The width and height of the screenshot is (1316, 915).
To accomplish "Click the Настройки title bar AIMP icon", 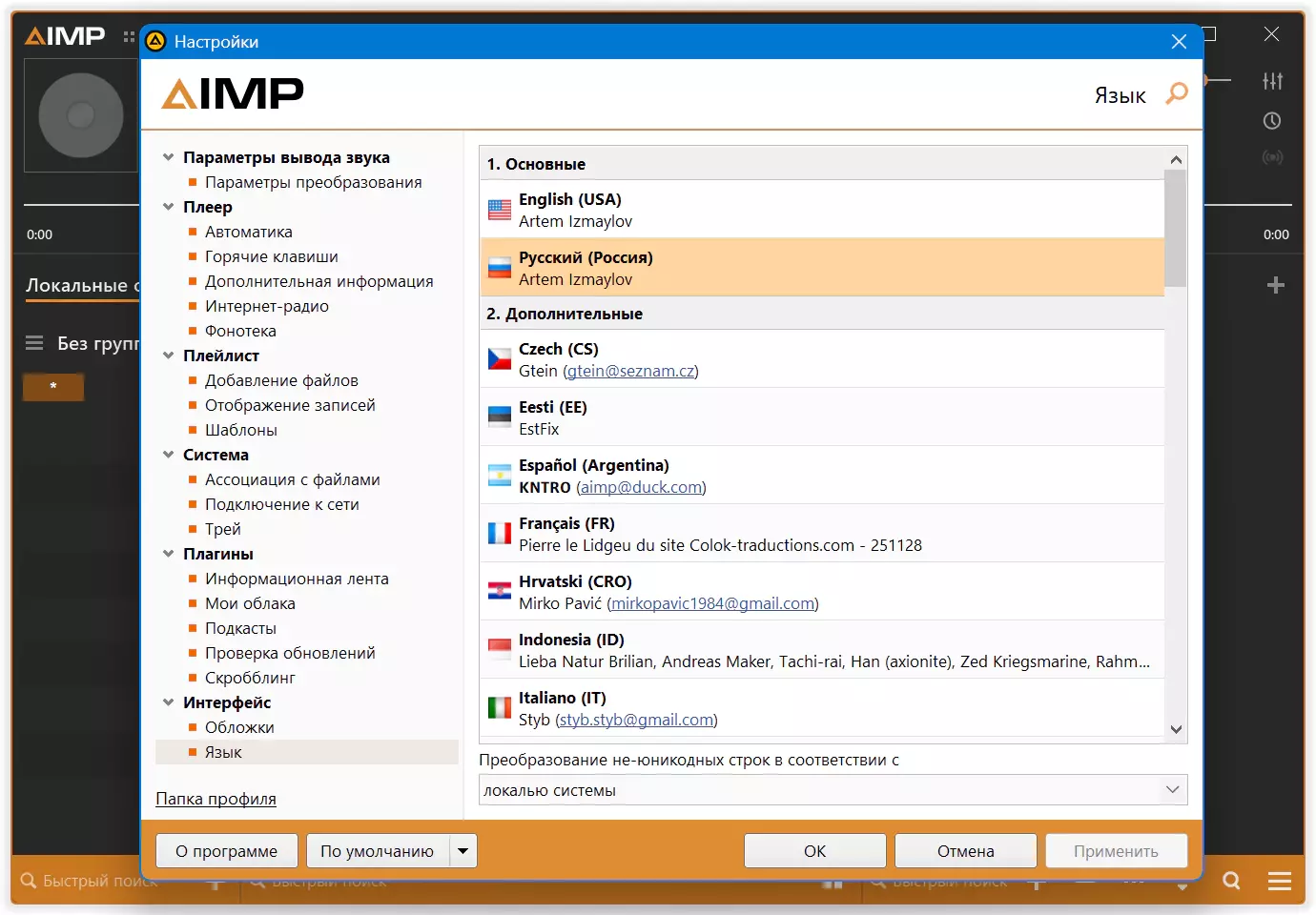I will pyautogui.click(x=155, y=42).
